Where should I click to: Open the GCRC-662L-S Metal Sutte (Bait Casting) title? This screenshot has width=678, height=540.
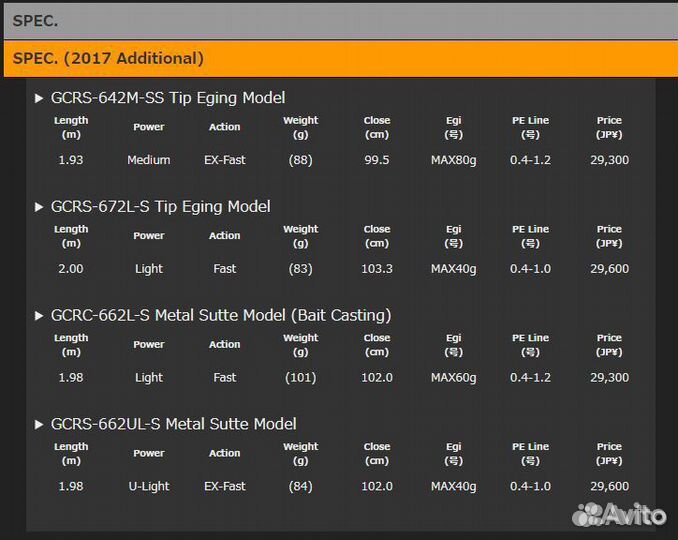tap(220, 316)
